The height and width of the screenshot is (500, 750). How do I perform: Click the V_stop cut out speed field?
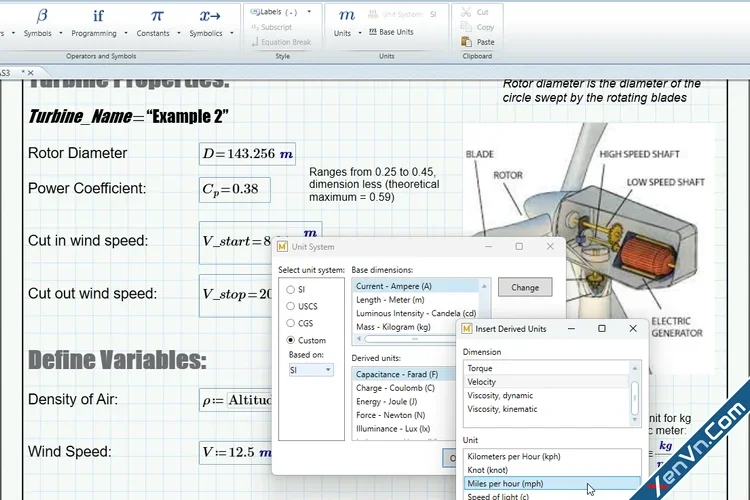tap(236, 295)
